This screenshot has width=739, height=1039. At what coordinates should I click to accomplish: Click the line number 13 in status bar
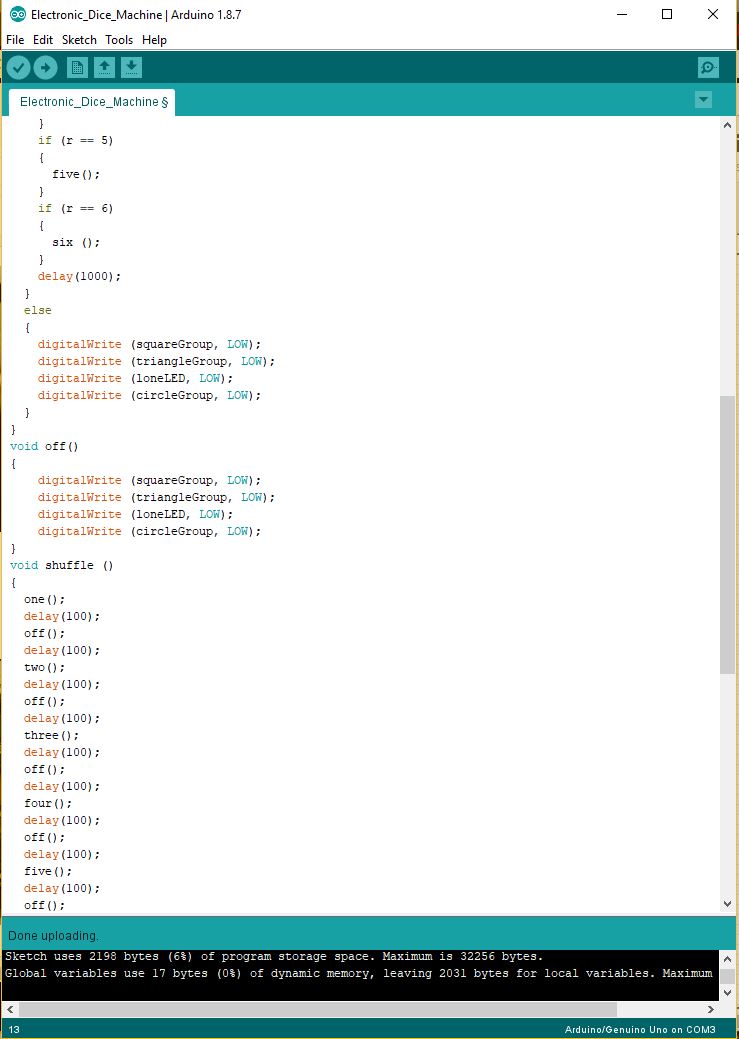click(x=14, y=1030)
